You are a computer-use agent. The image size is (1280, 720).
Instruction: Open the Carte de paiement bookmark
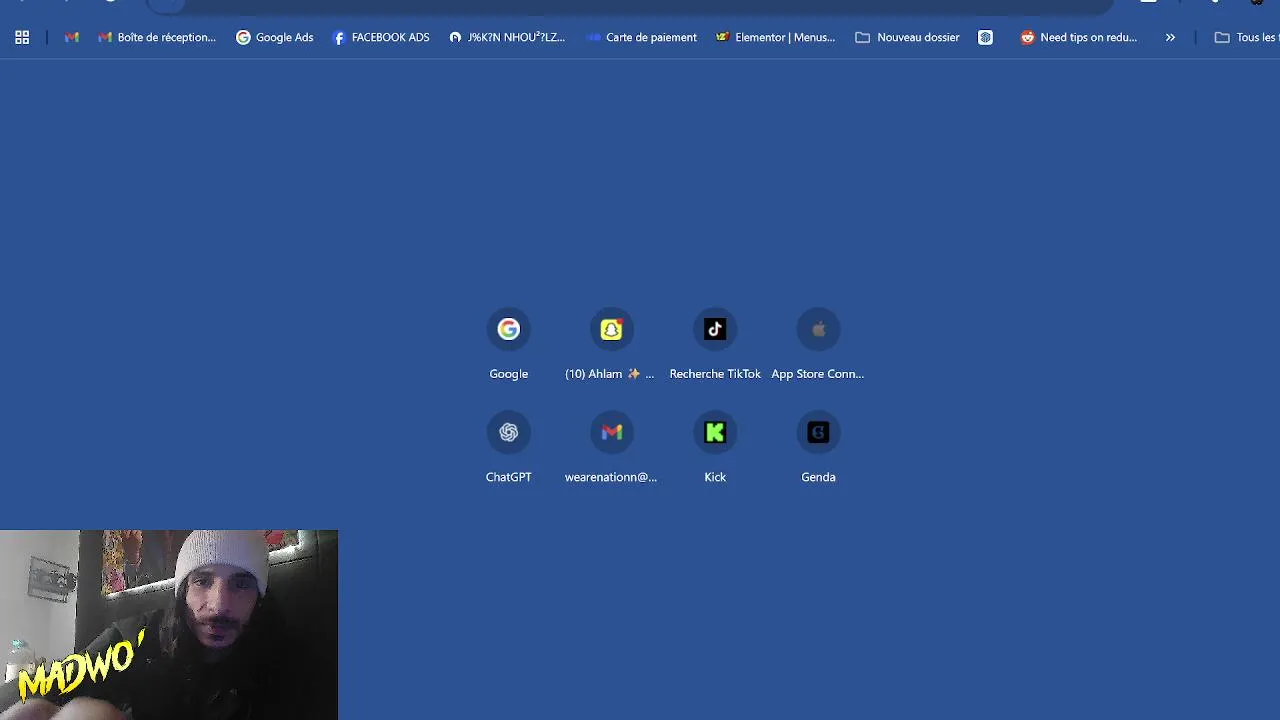point(642,37)
